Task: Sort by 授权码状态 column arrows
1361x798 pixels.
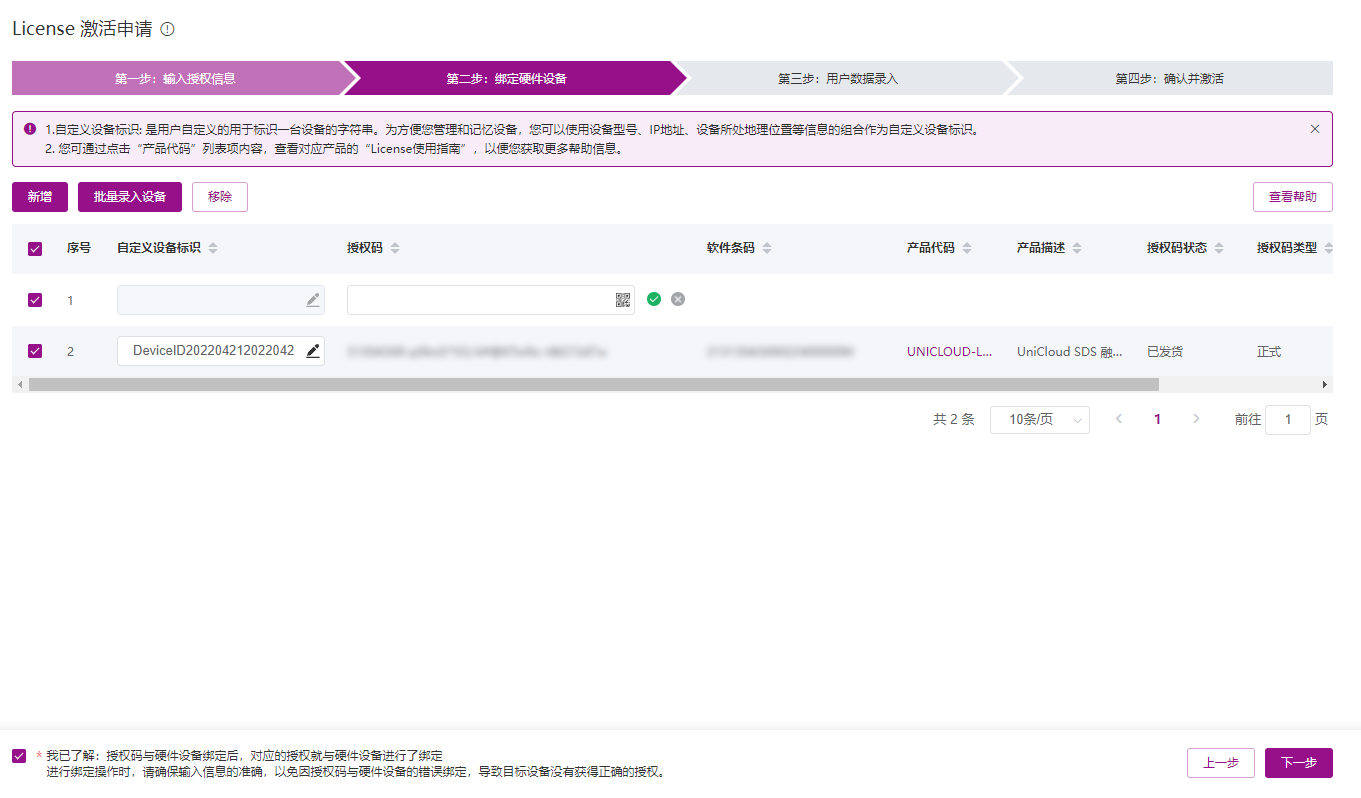Action: (1219, 248)
